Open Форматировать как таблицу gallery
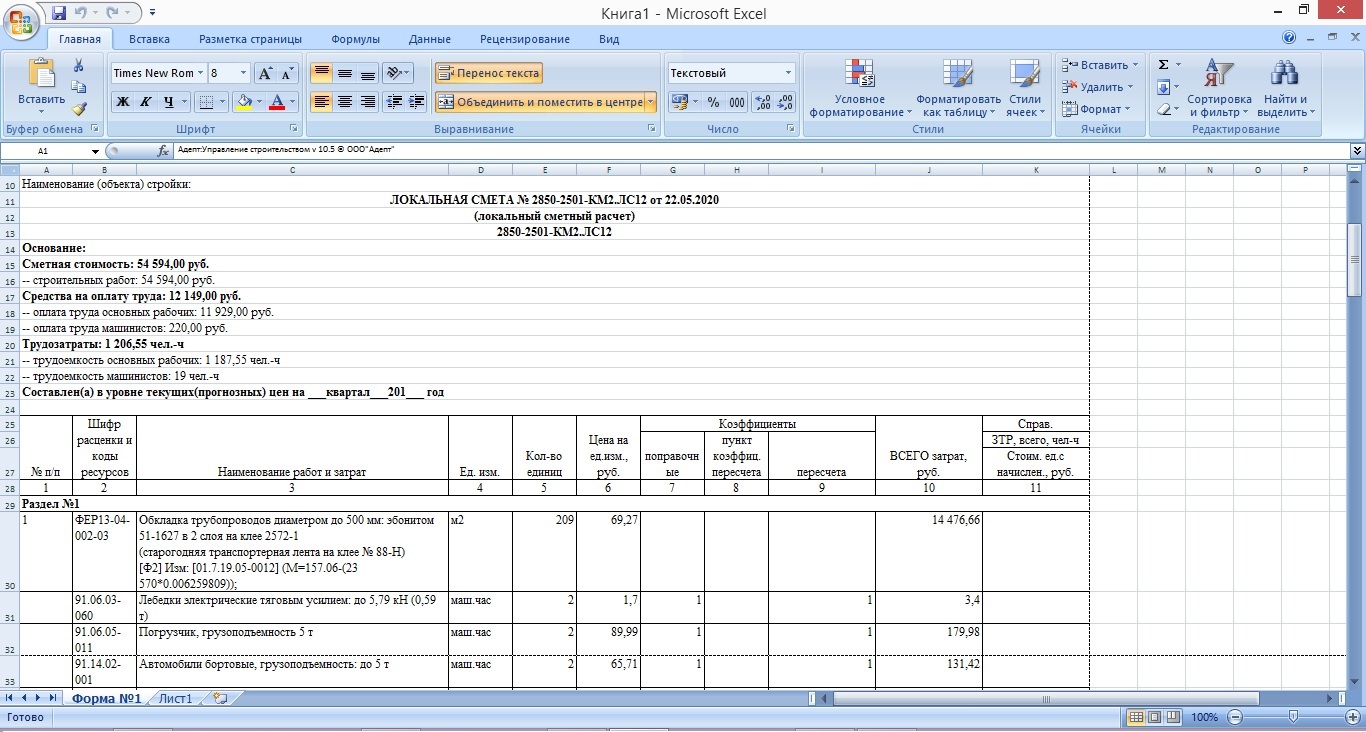This screenshot has height=732, width=1366. point(958,88)
